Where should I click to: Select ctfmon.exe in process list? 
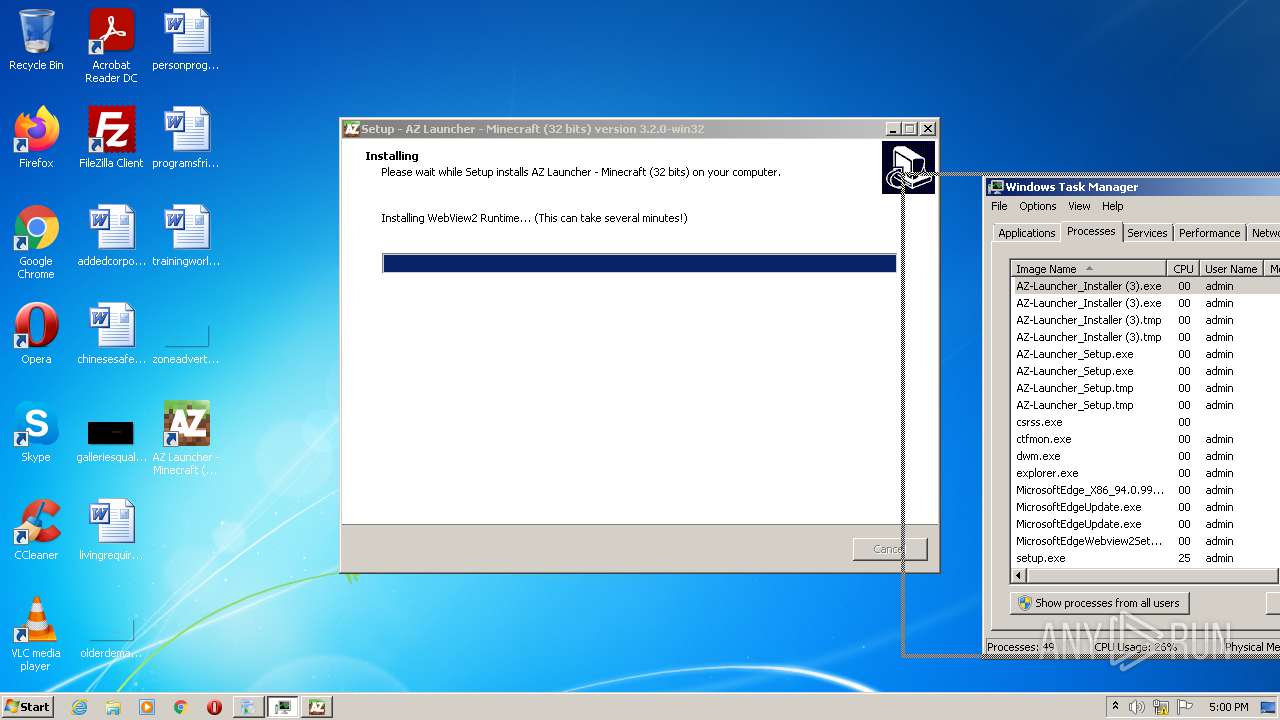tap(1145, 439)
